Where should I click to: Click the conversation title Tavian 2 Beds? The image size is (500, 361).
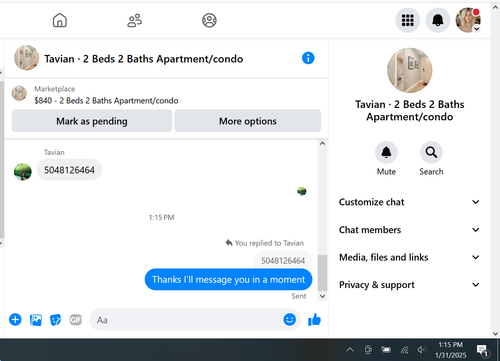click(144, 59)
